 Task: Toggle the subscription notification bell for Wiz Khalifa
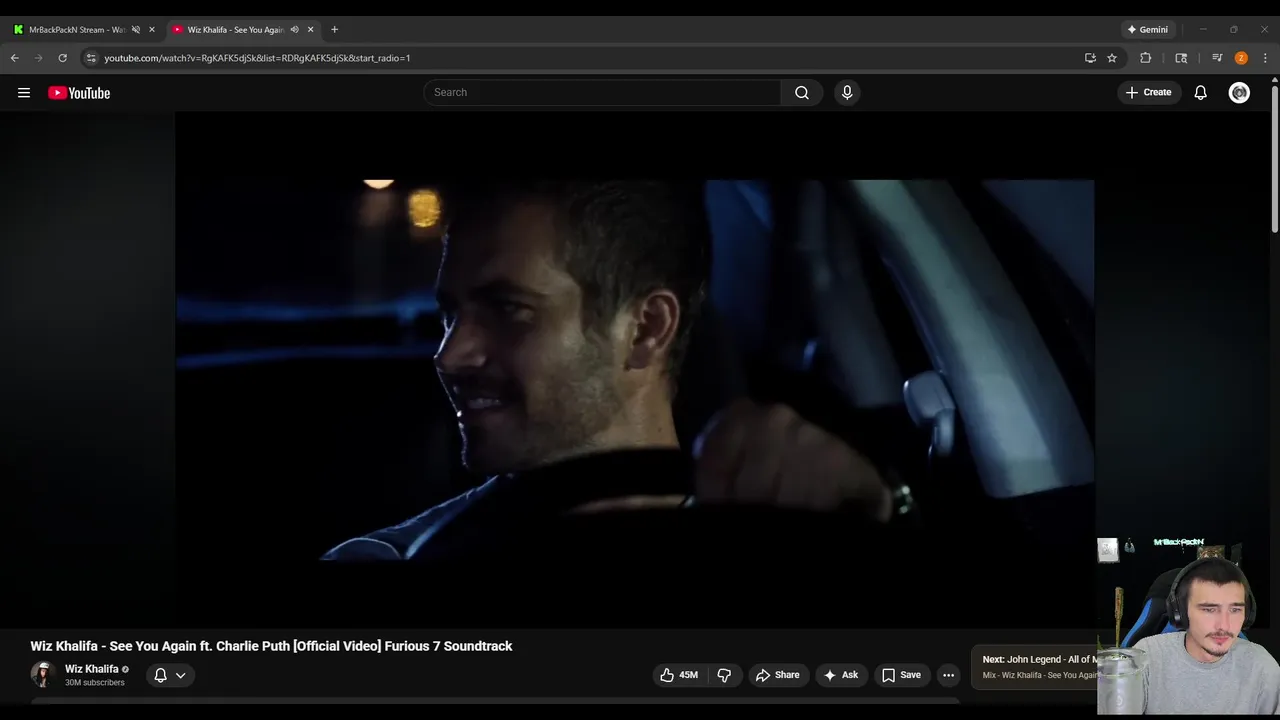tap(160, 675)
